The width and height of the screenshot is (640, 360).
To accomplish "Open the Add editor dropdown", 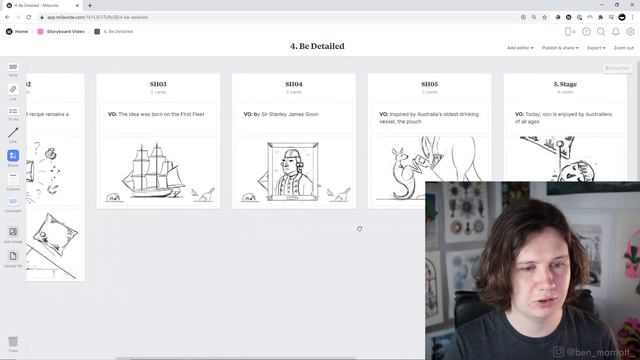I will (x=520, y=48).
